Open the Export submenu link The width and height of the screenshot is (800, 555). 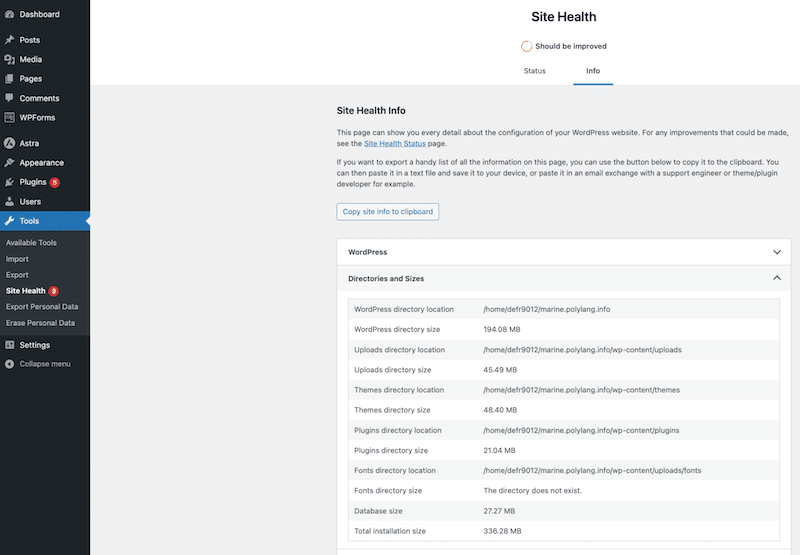[x=17, y=275]
